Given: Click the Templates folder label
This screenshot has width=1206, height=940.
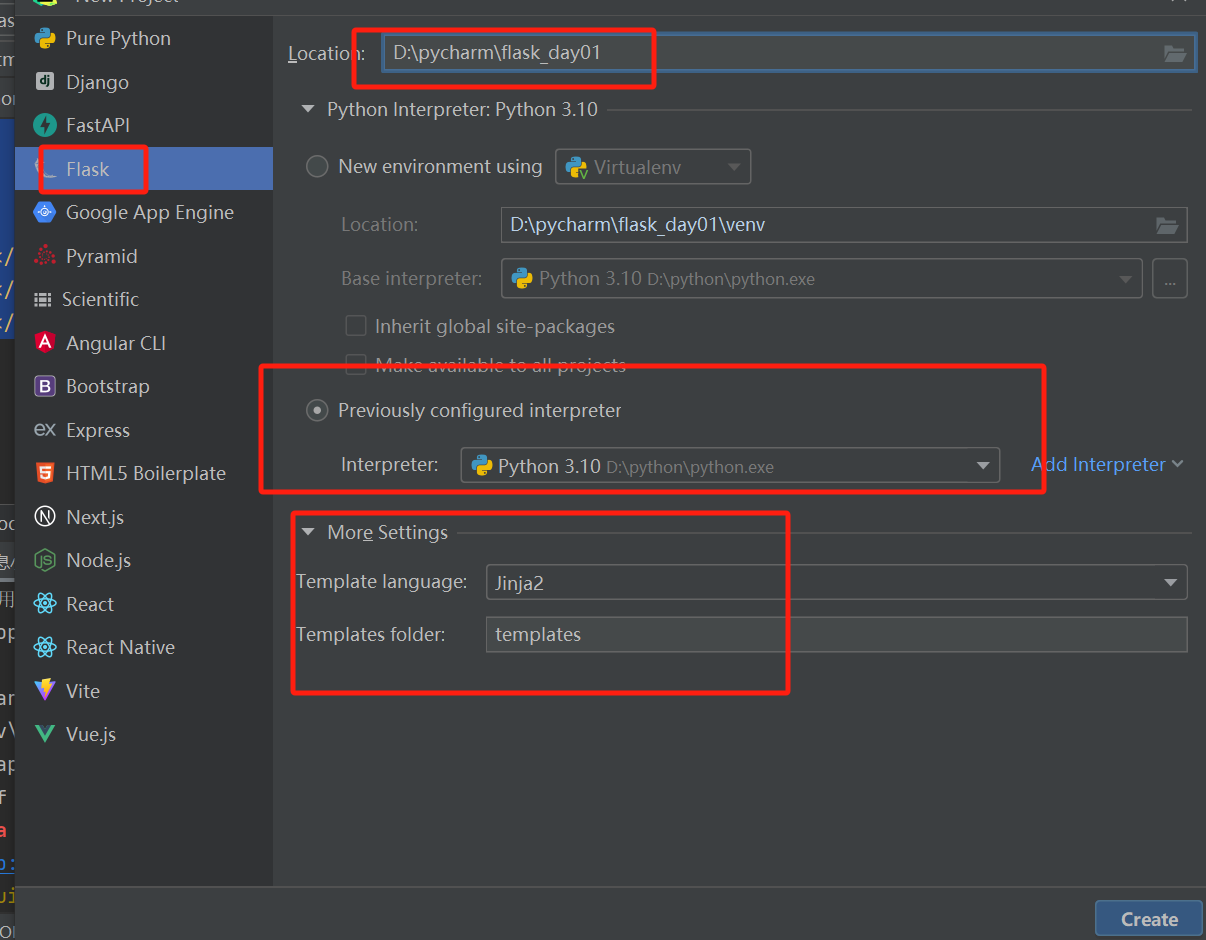Looking at the screenshot, I should point(371,634).
